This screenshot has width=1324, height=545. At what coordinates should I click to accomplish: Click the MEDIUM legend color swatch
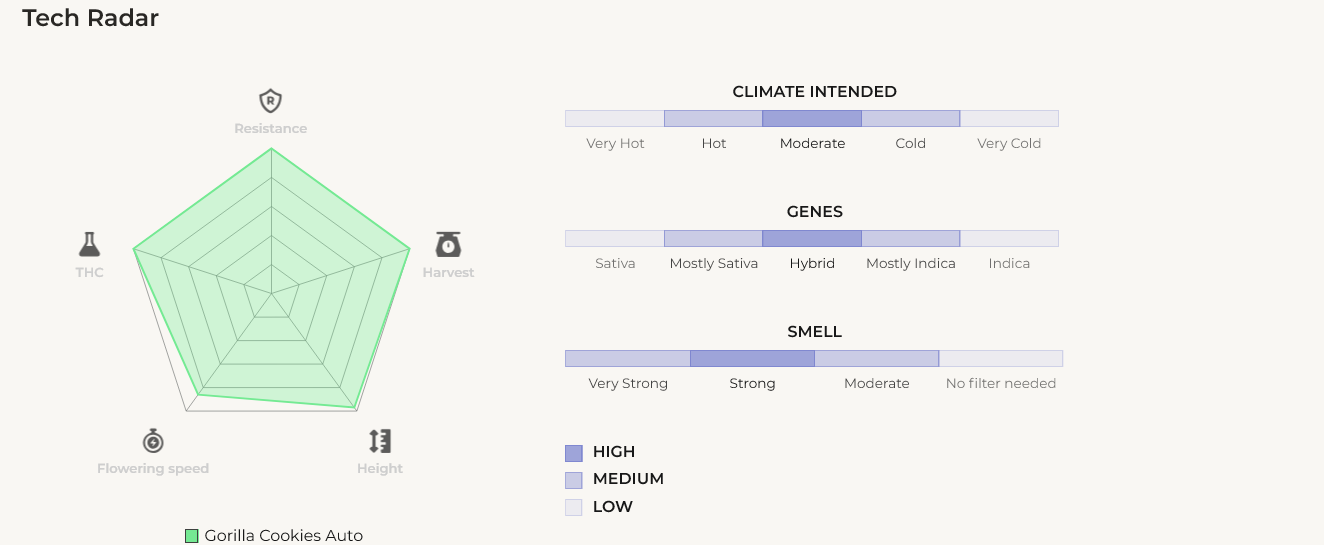click(x=574, y=480)
